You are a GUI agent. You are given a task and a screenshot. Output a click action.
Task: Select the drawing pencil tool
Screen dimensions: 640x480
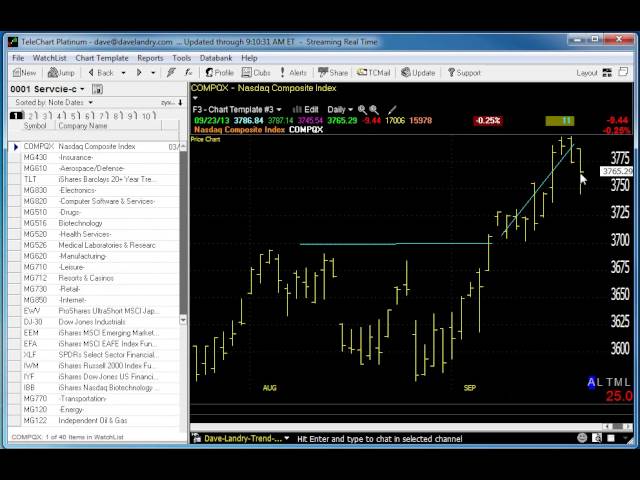point(392,109)
